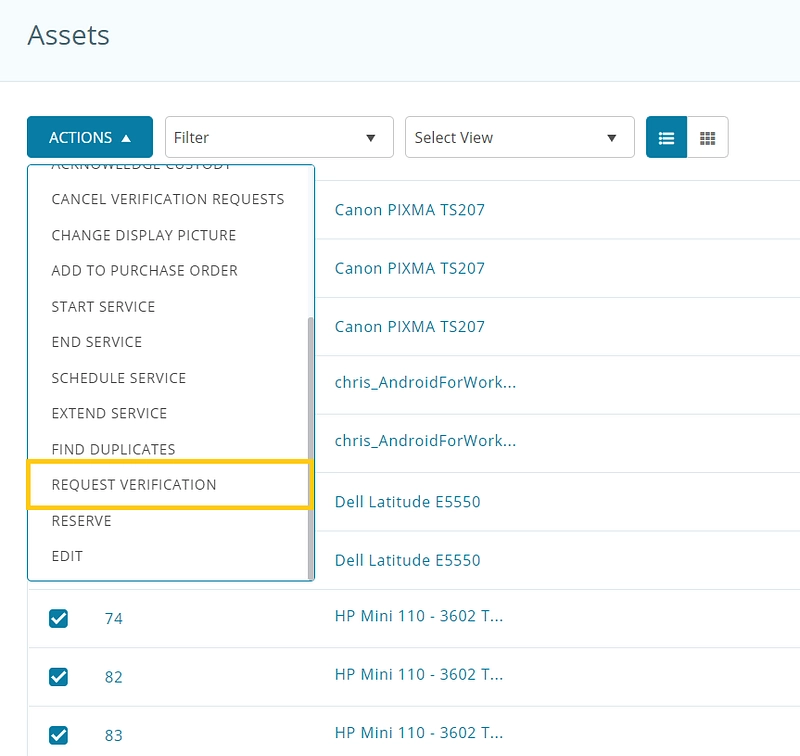Screen dimensions: 800x756
Task: Switch to grid view icon
Action: [707, 138]
